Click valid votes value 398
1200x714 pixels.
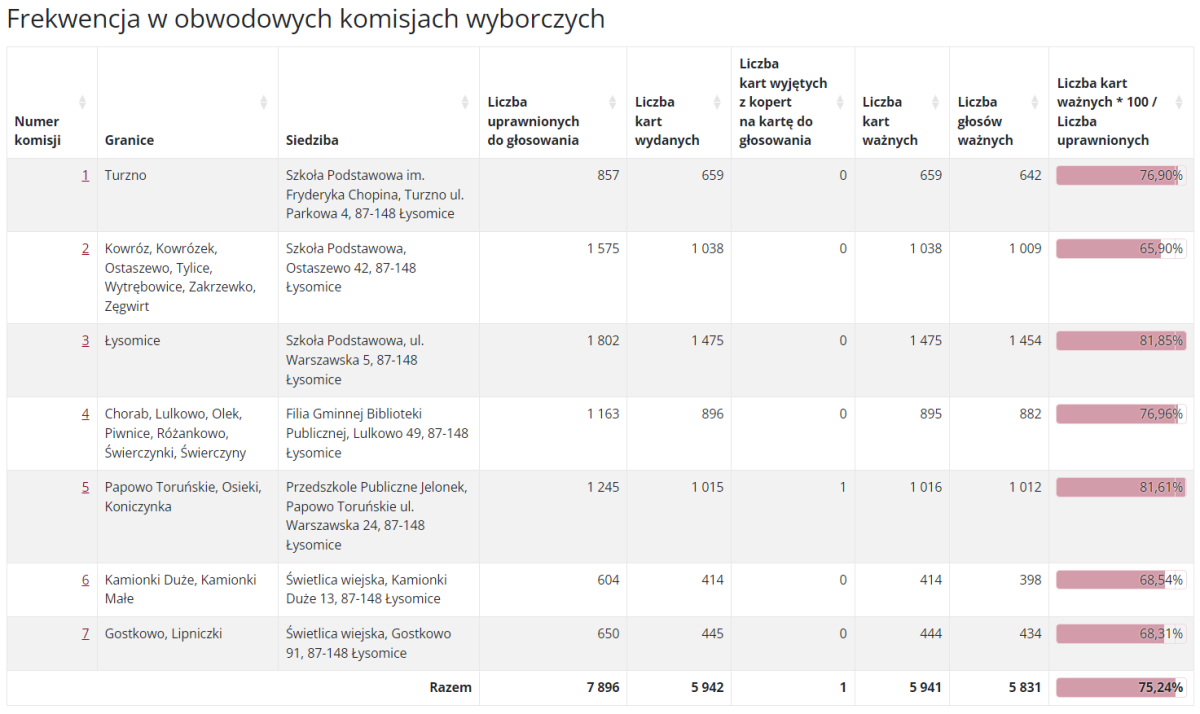pos(1030,580)
